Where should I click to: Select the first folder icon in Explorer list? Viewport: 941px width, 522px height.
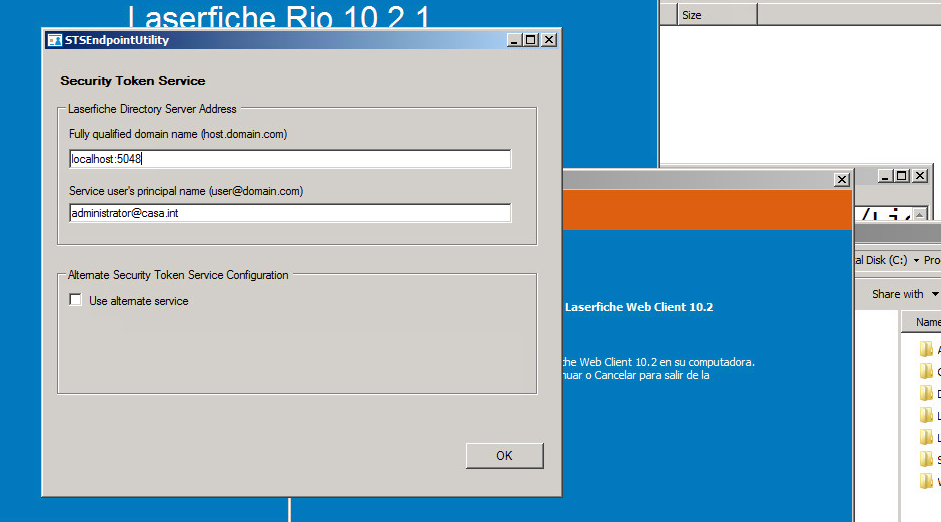[926, 349]
